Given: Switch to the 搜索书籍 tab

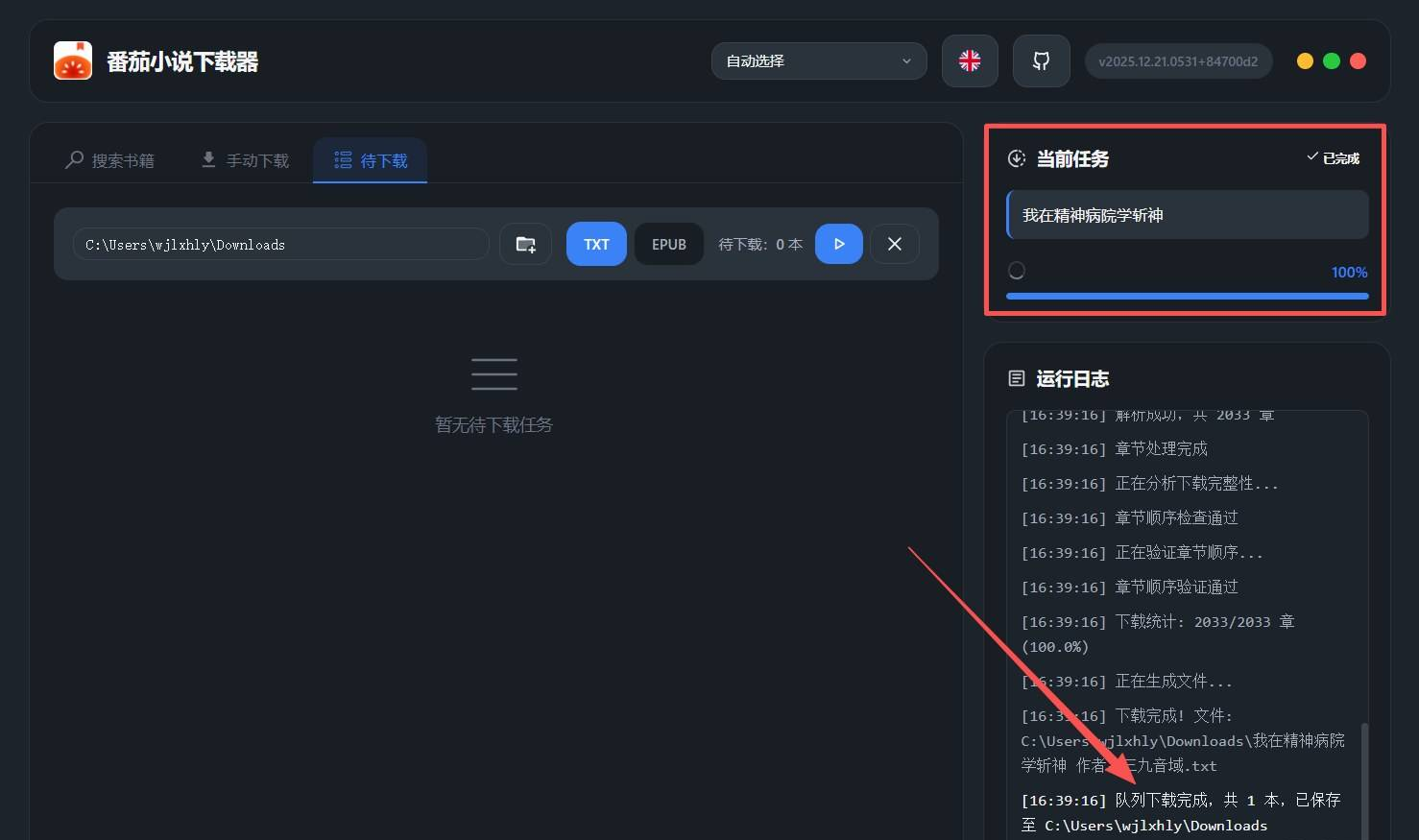Looking at the screenshot, I should pyautogui.click(x=109, y=160).
